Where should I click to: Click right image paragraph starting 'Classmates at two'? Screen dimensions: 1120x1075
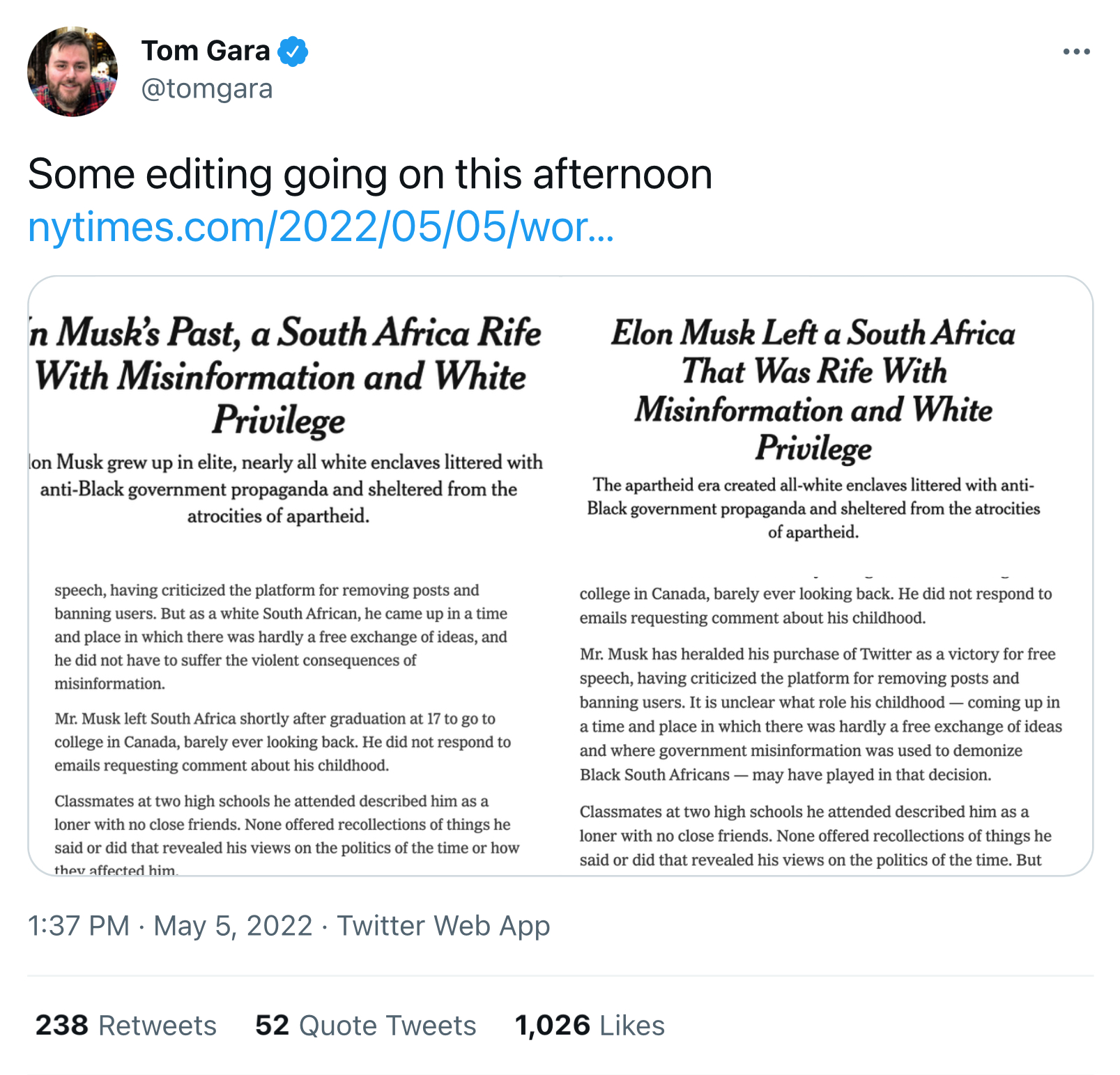815,835
